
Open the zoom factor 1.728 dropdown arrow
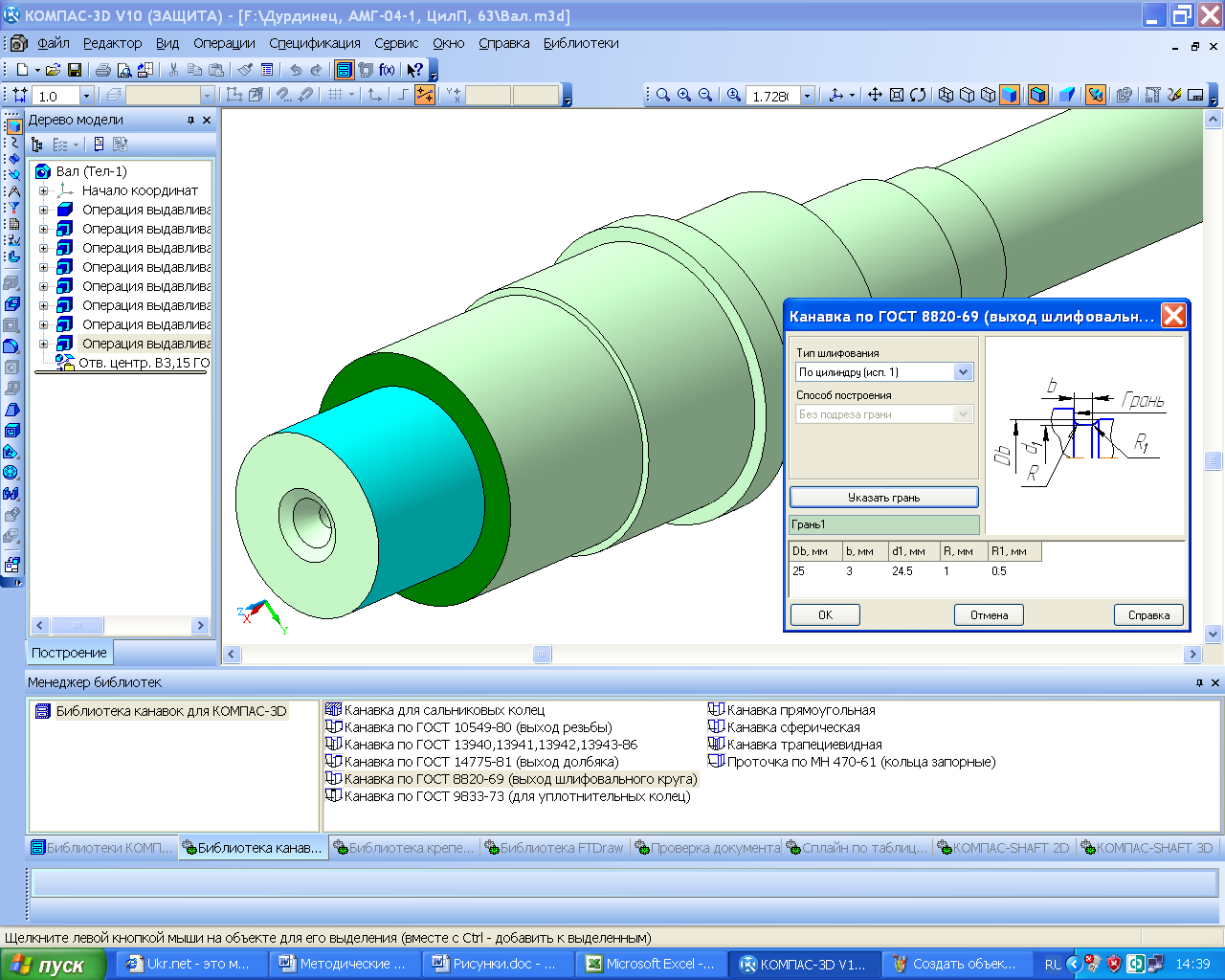807,96
